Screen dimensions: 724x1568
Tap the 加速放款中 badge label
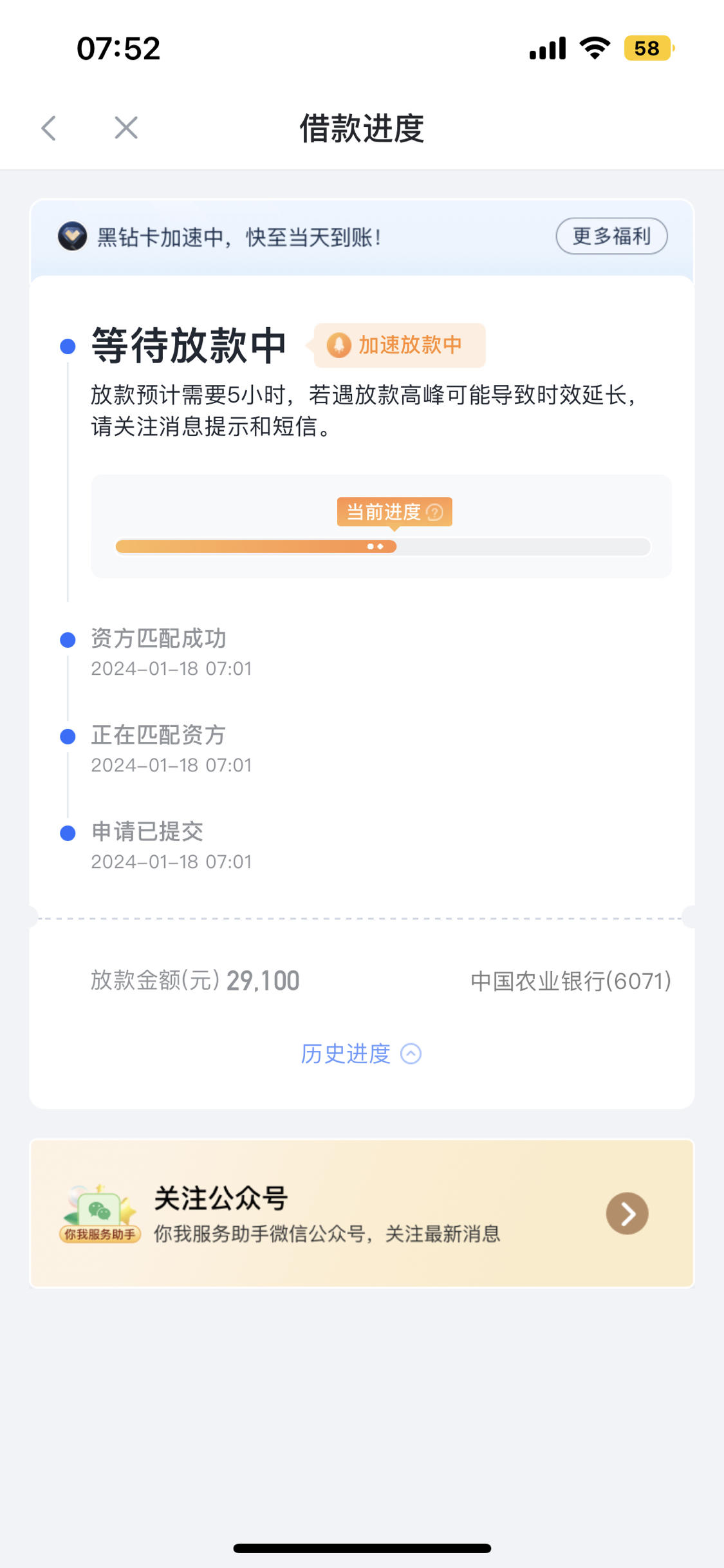410,345
